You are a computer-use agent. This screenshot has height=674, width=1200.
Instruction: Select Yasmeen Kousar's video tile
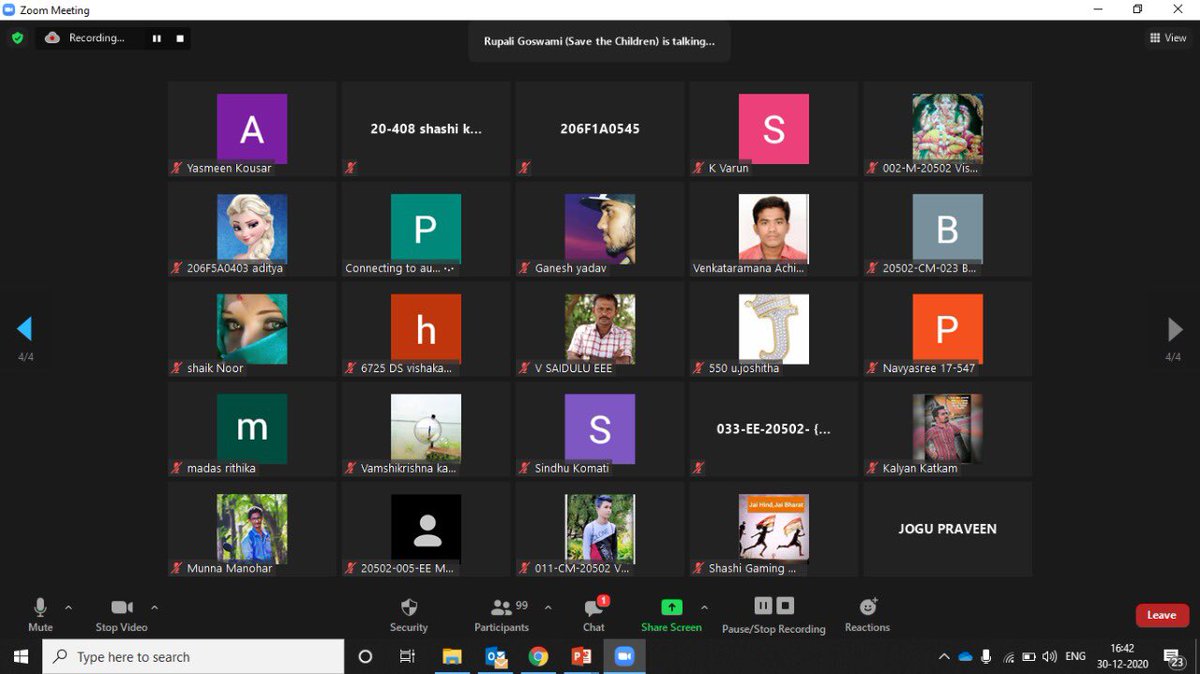pos(252,129)
